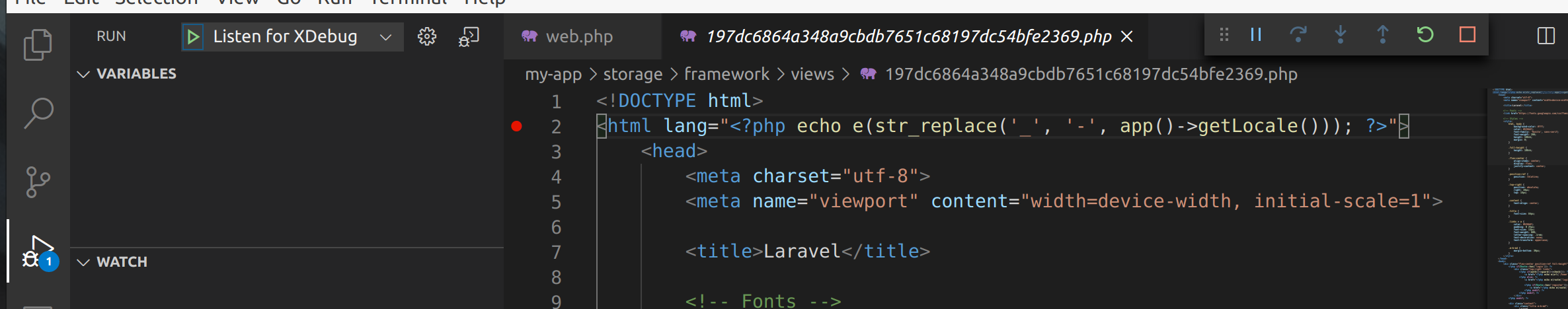The height and width of the screenshot is (309, 1568).
Task: Click the views breadcrumb segment
Action: click(x=812, y=74)
